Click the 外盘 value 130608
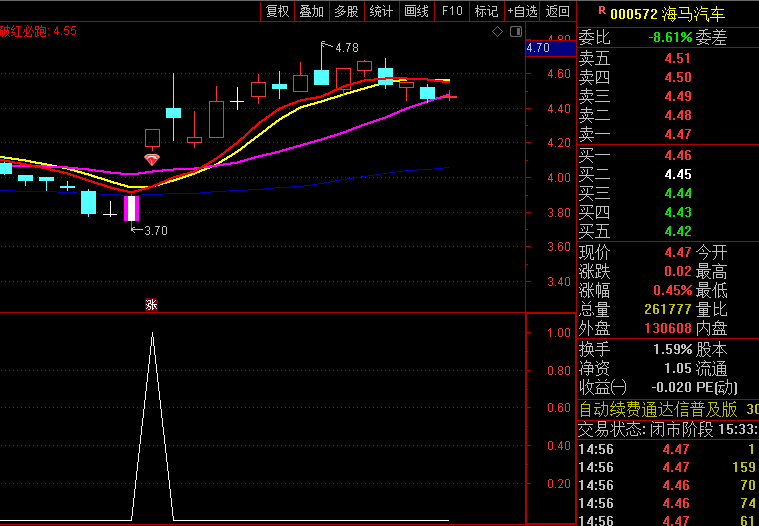This screenshot has height=526, width=759. (668, 329)
